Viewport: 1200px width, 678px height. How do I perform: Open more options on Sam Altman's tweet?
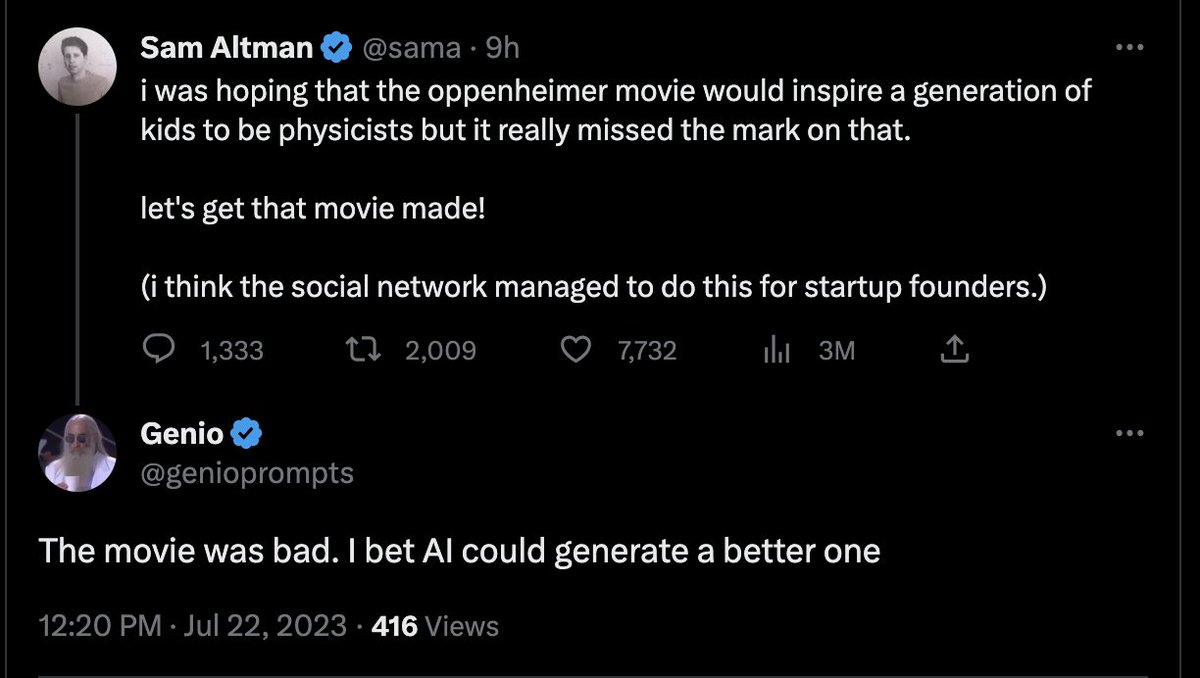tap(1128, 47)
